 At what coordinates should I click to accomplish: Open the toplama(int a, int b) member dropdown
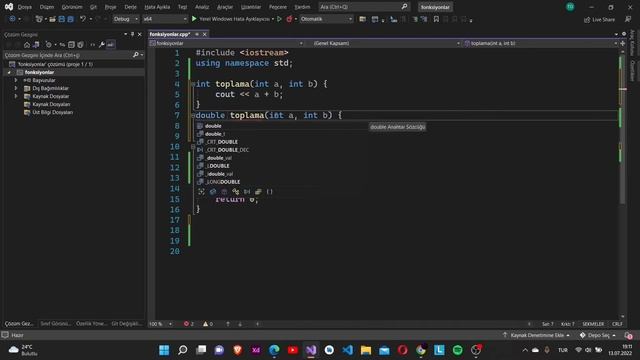coord(541,43)
